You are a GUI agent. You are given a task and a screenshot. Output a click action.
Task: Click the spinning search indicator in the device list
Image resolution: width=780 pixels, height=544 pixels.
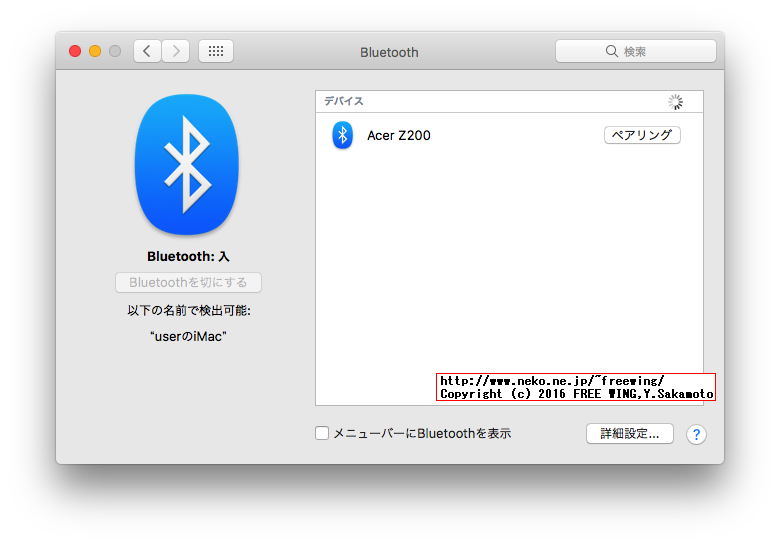[x=675, y=102]
